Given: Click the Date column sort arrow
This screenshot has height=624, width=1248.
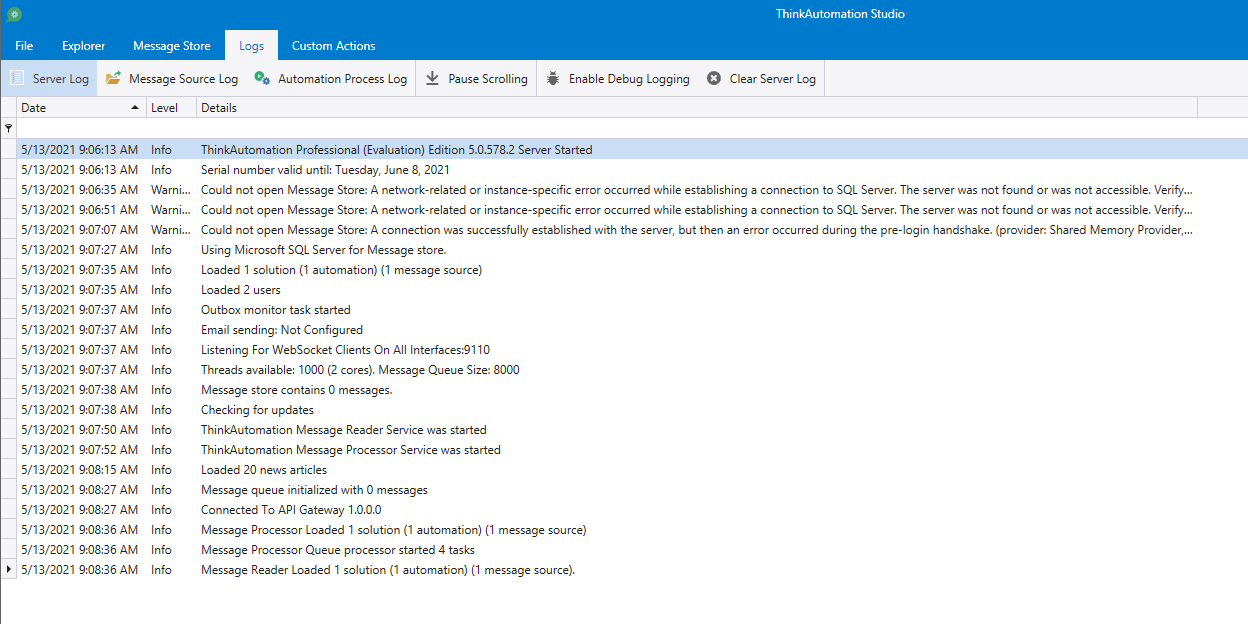Looking at the screenshot, I should (x=135, y=107).
